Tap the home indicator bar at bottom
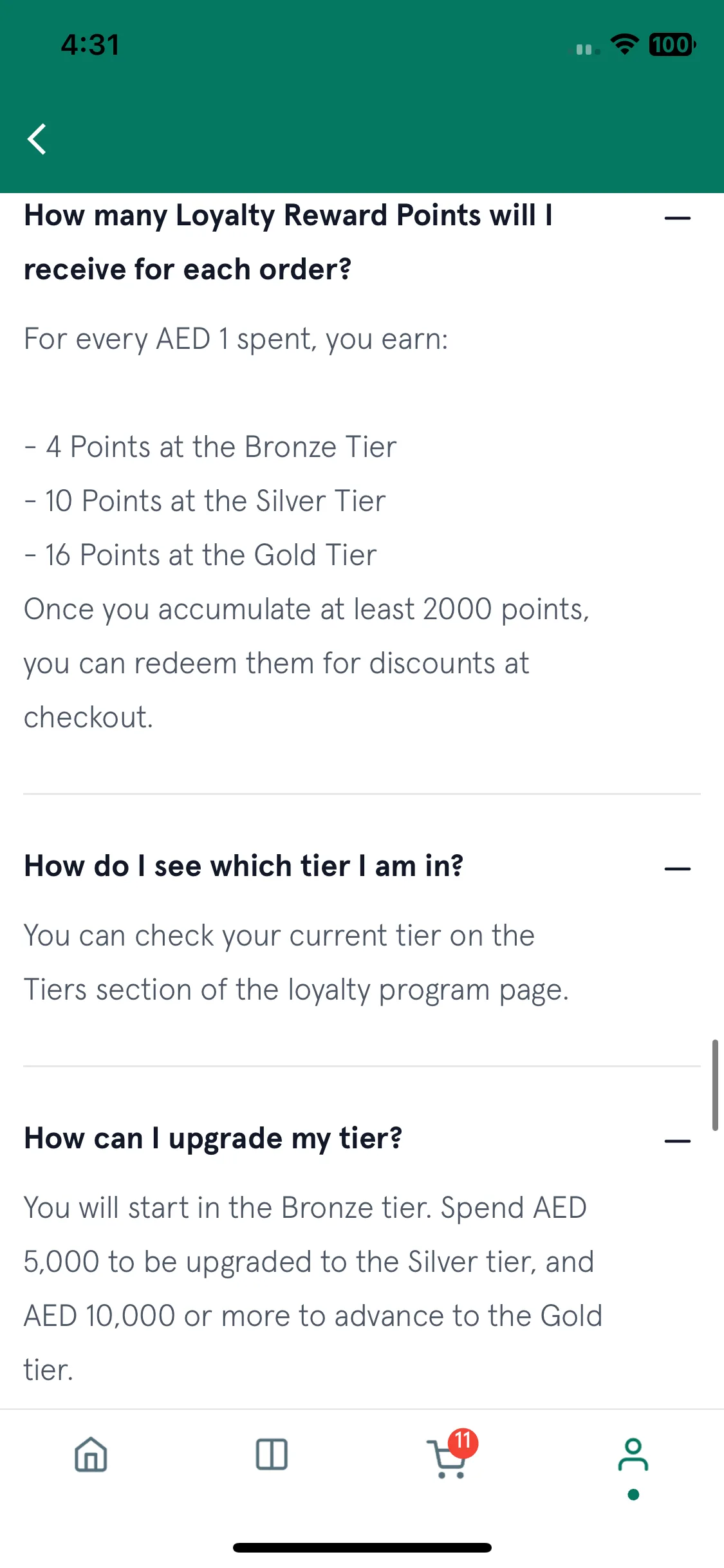 click(x=362, y=1547)
